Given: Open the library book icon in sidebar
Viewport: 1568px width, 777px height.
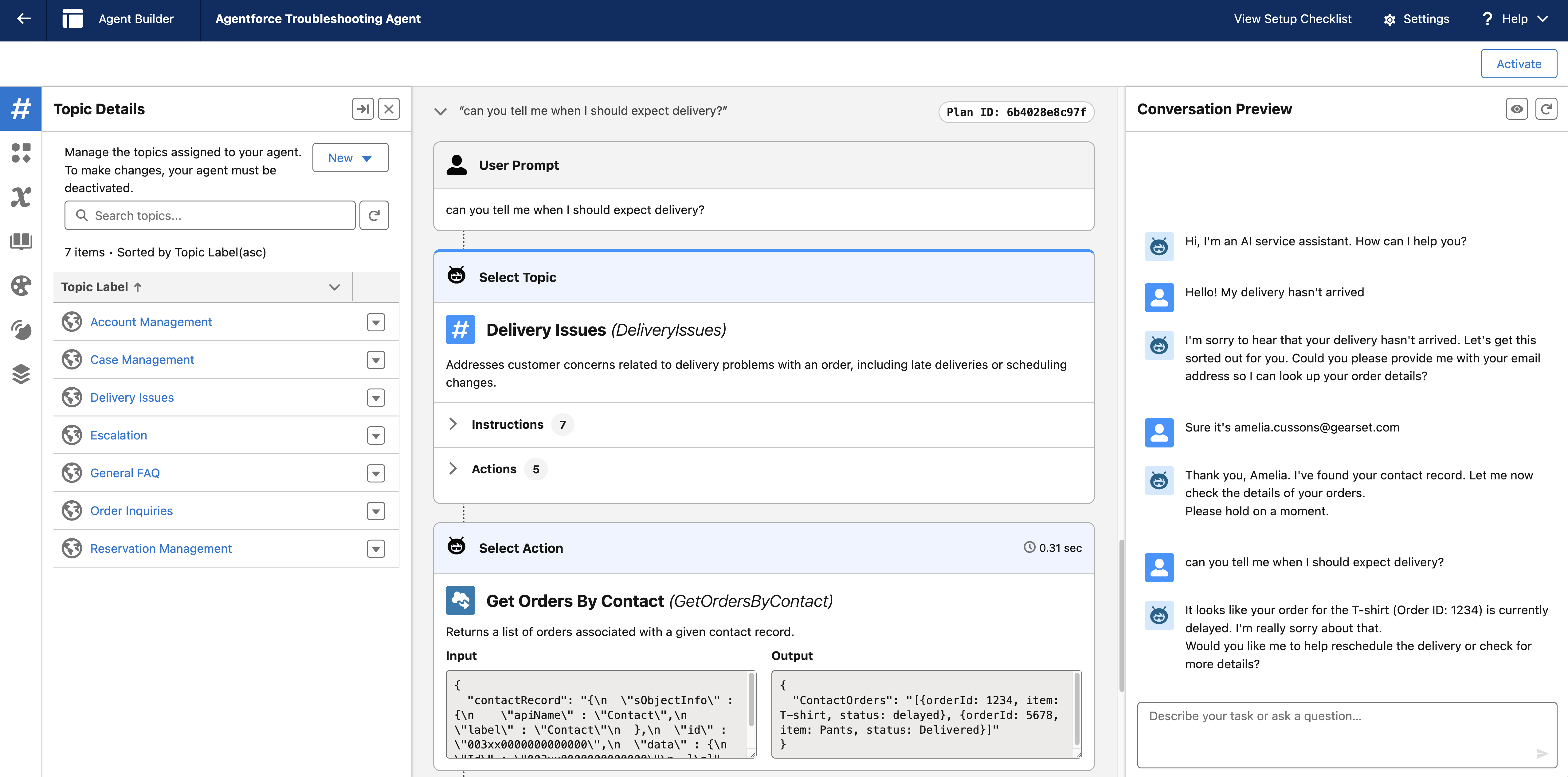Looking at the screenshot, I should click(21, 242).
